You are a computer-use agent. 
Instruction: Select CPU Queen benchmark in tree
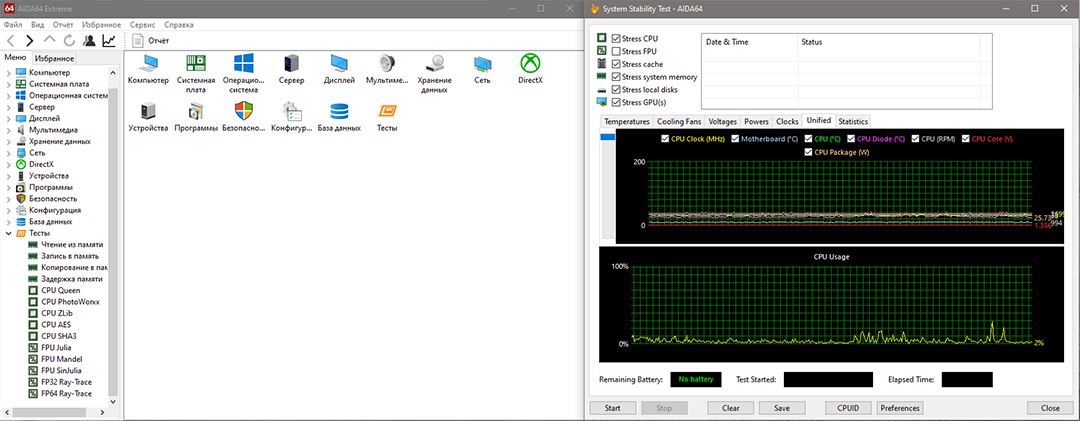coord(62,291)
